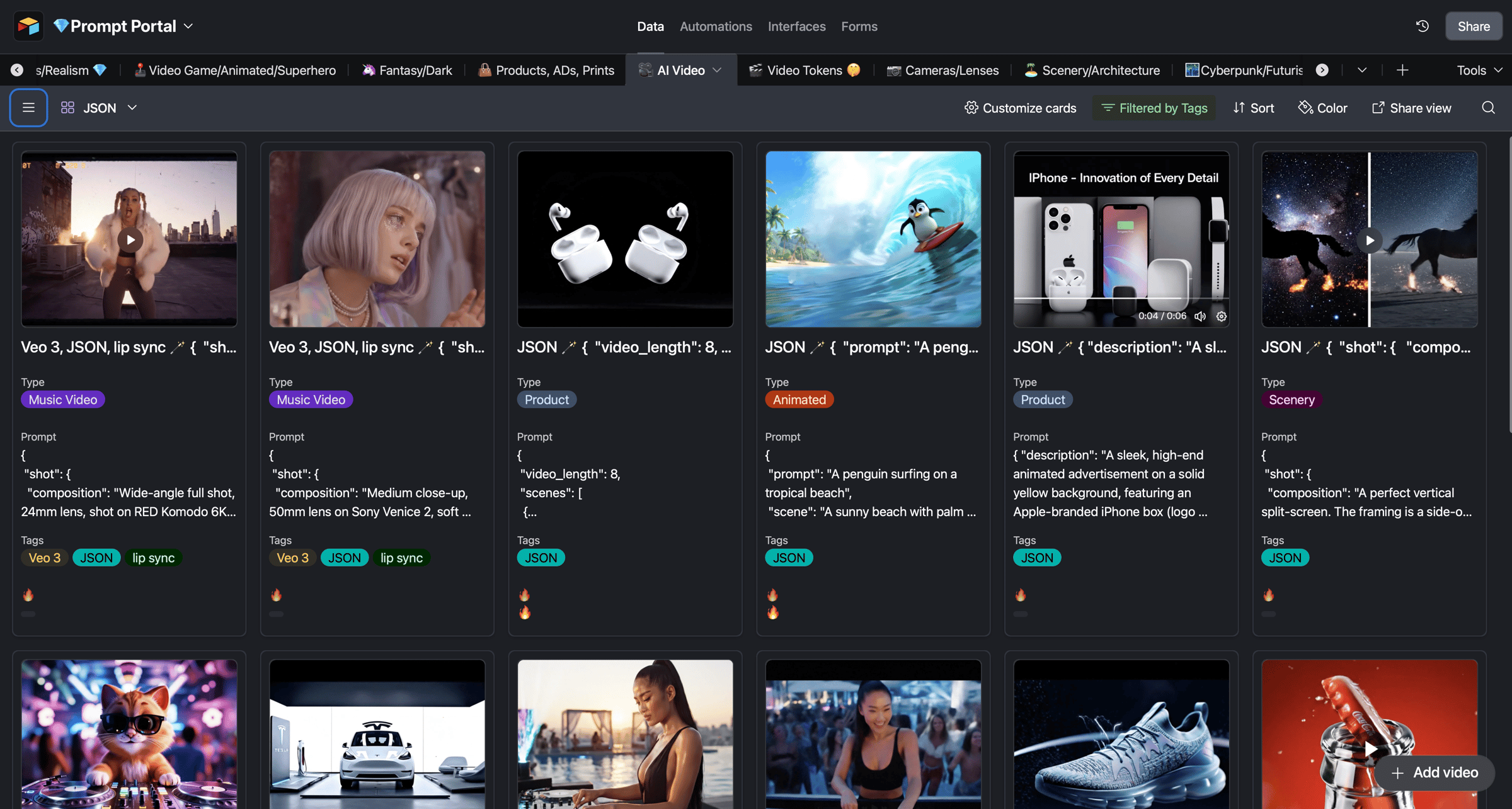Image resolution: width=1512 pixels, height=809 pixels.
Task: Expand the JSON view name dropdown
Action: pos(132,108)
